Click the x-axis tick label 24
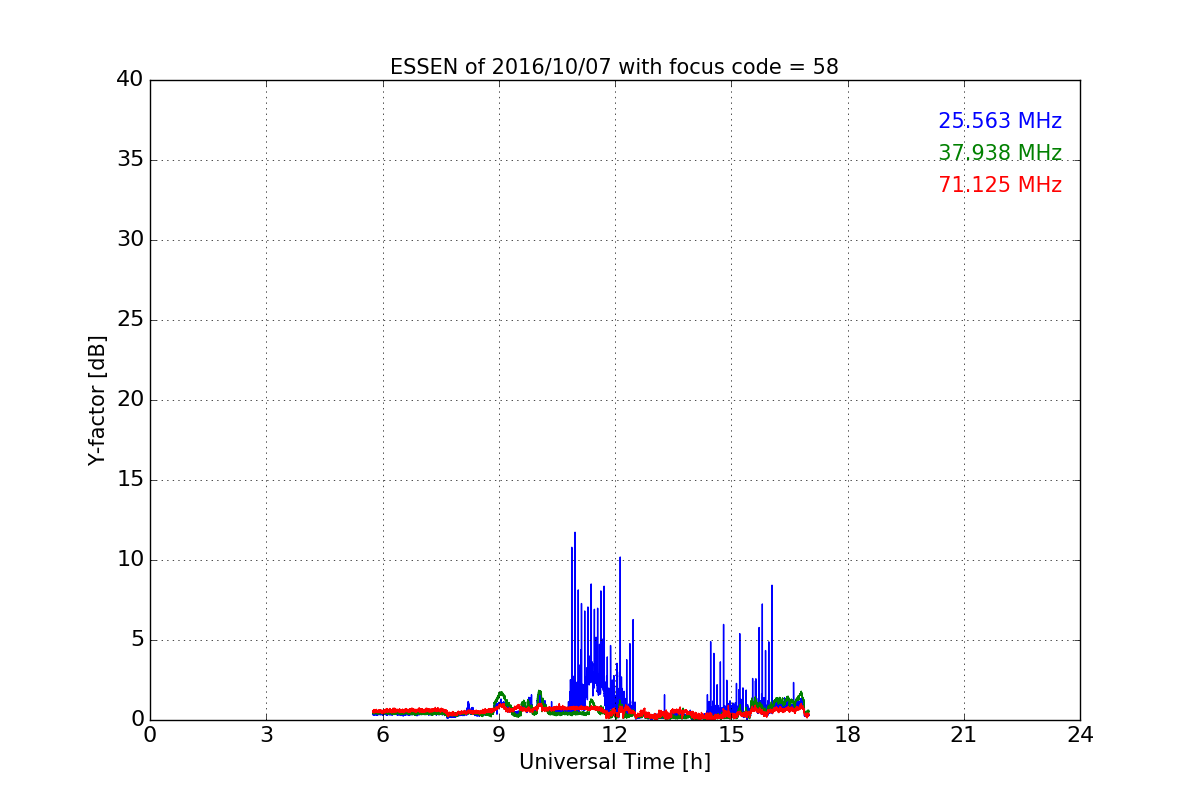Image resolution: width=1200 pixels, height=800 pixels. pos(1080,735)
